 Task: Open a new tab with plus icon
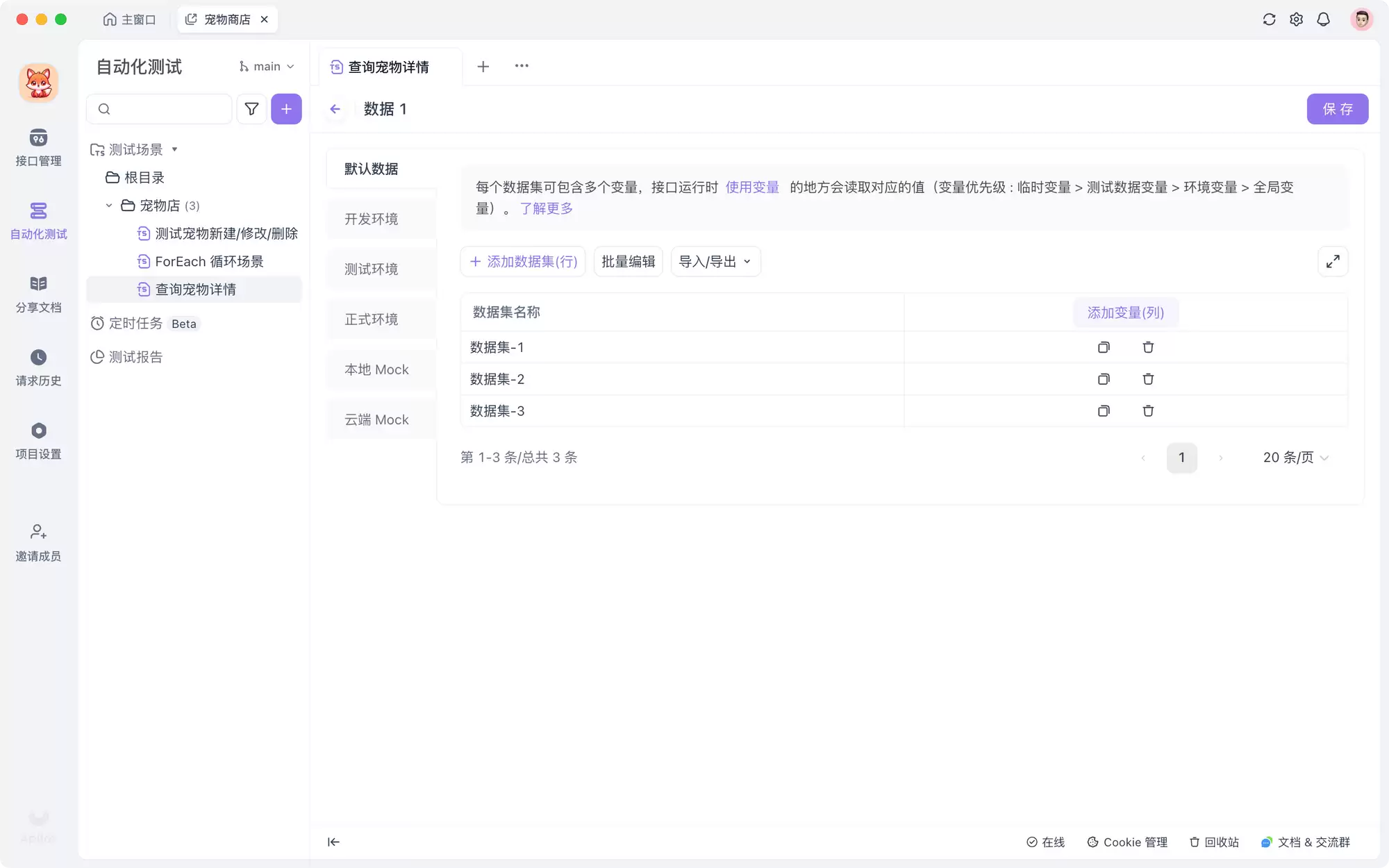click(x=483, y=67)
